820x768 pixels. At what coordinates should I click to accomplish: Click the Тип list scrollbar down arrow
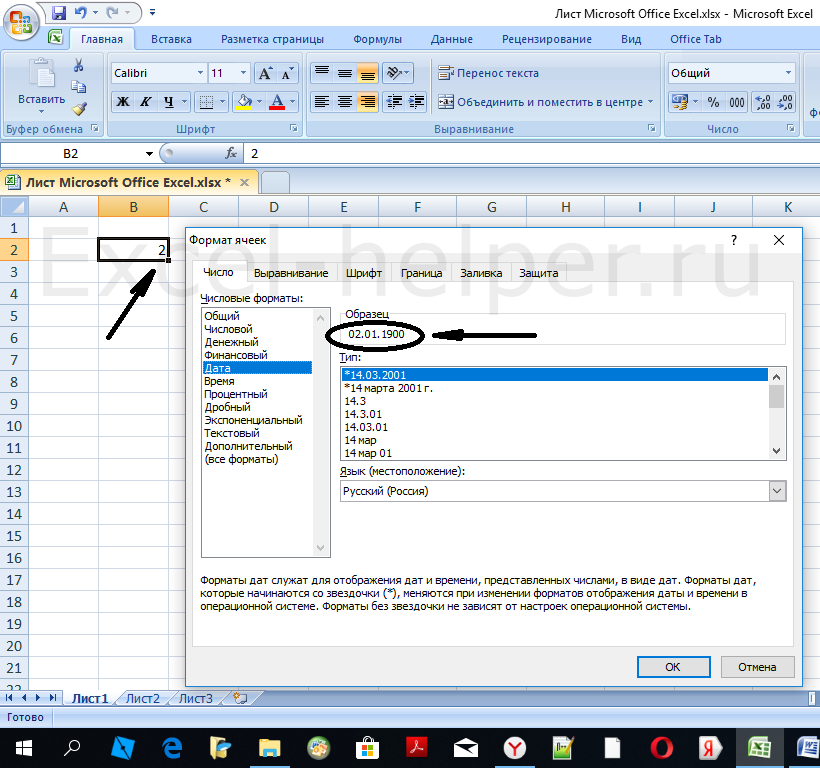[777, 451]
